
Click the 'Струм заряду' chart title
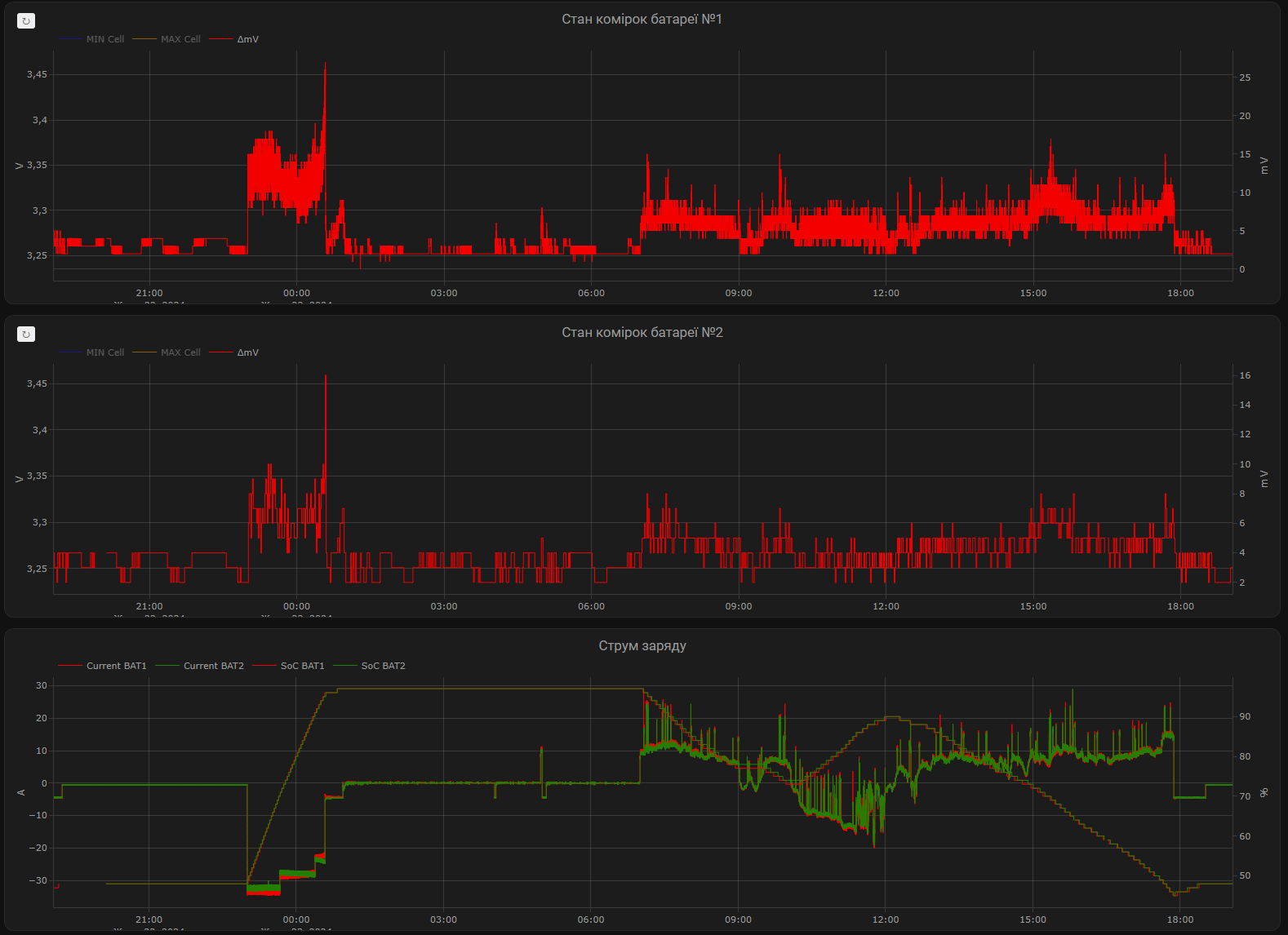tap(642, 645)
